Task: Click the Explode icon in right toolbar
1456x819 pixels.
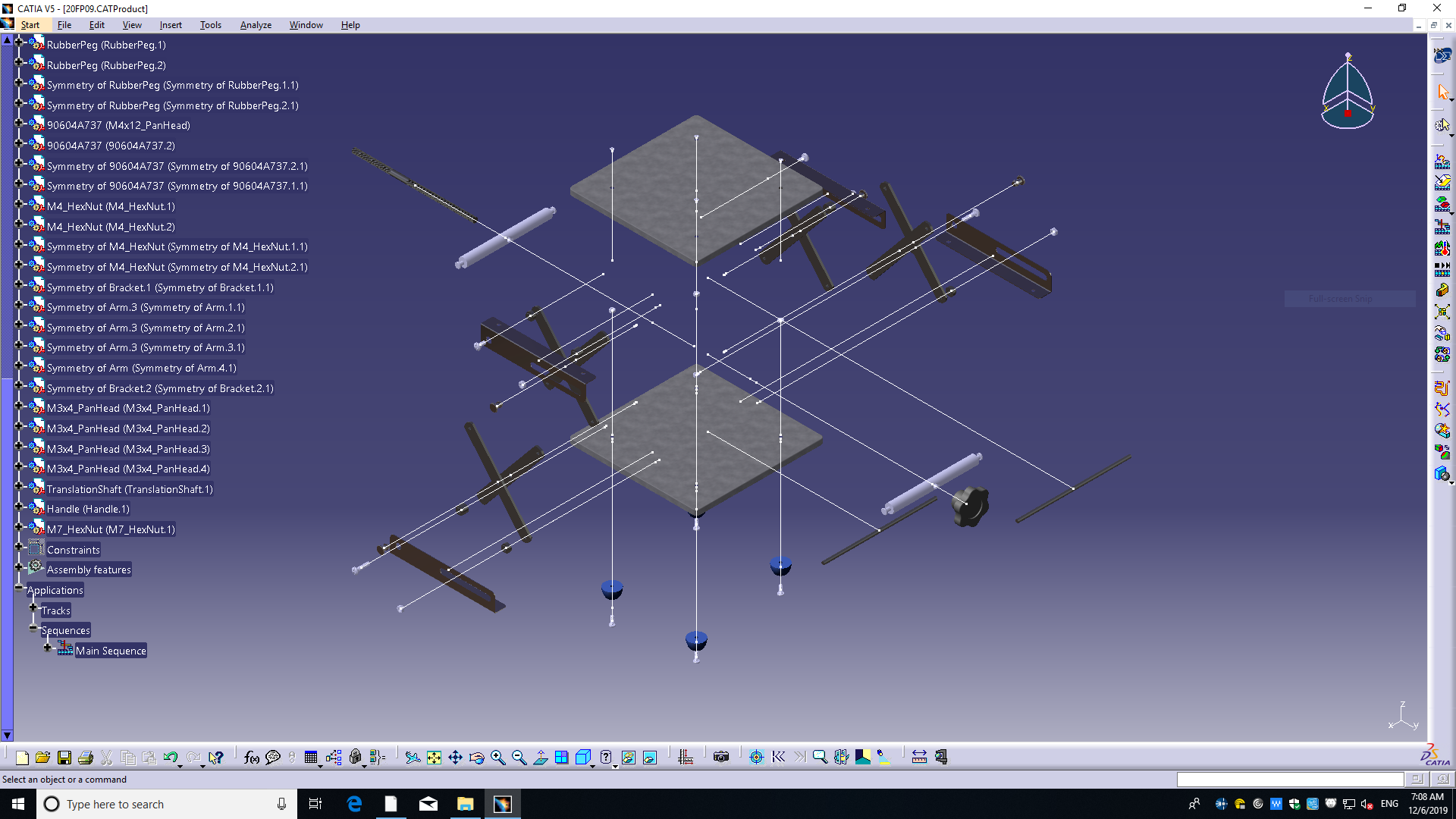Action: coord(1442,312)
